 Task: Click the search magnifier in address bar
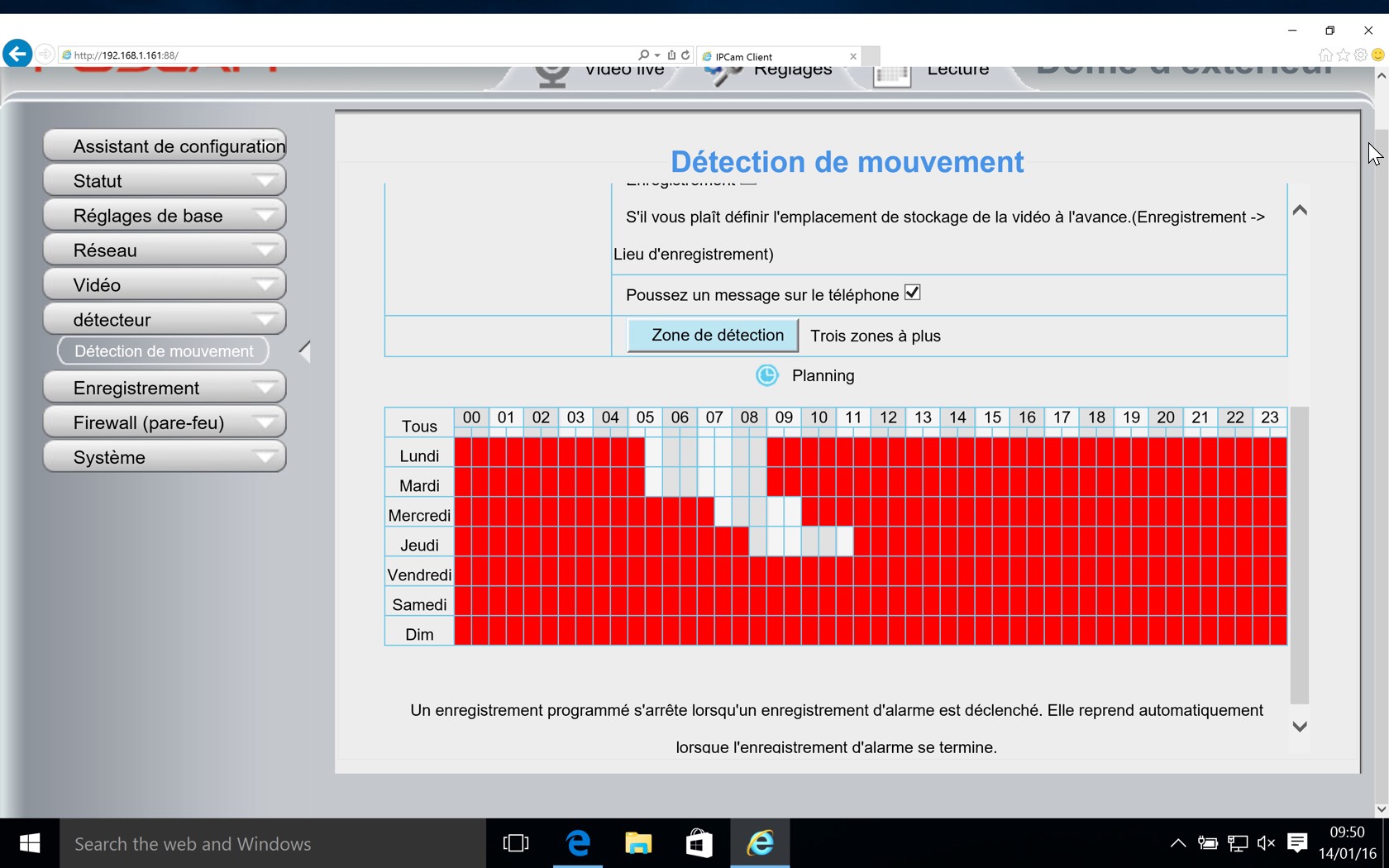tap(643, 55)
